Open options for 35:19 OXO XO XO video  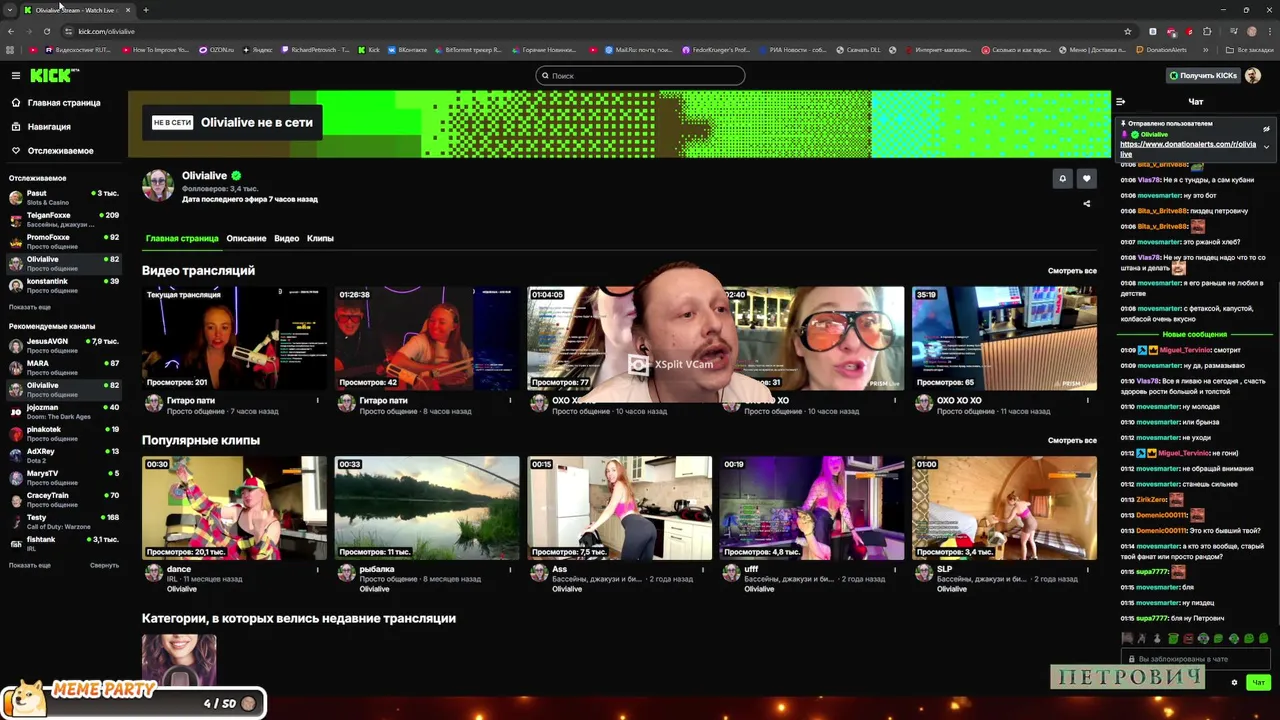pyautogui.click(x=1087, y=401)
